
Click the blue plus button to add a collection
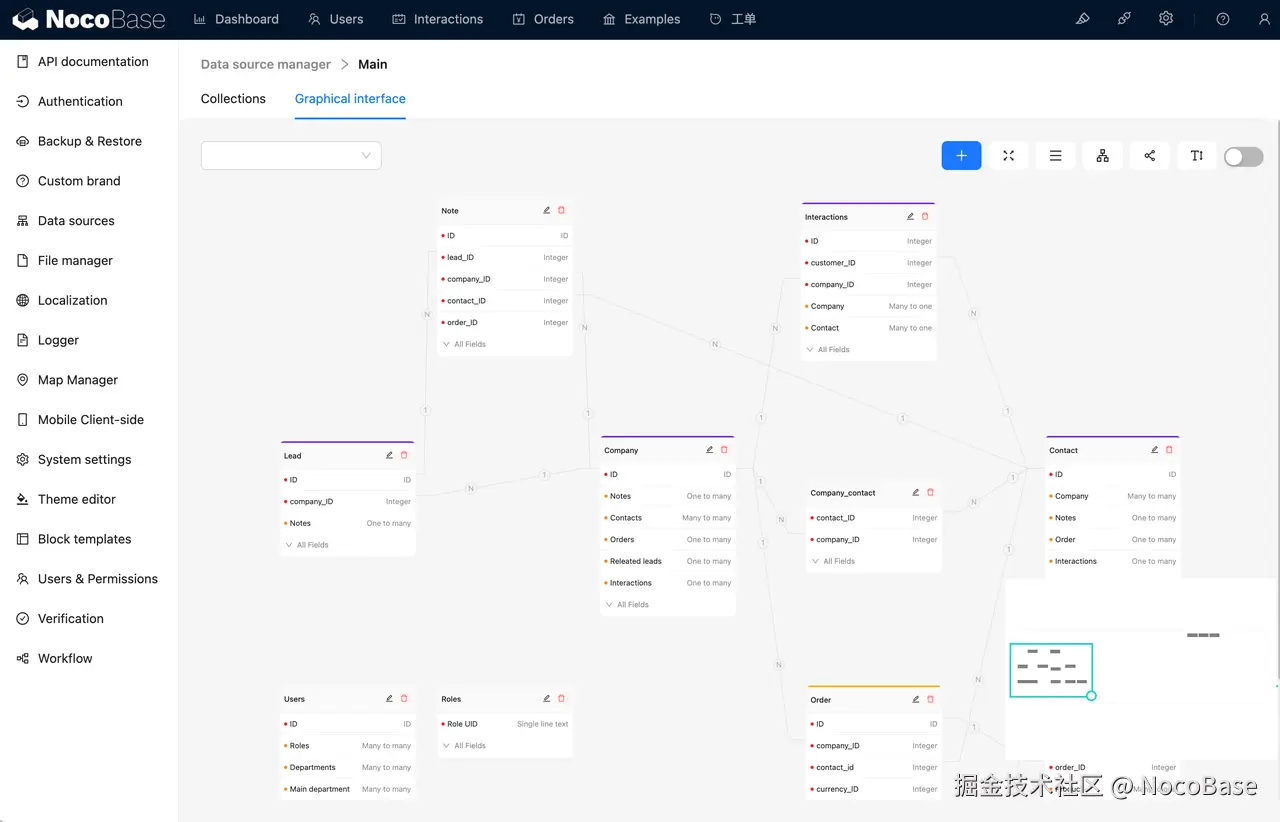coord(961,155)
